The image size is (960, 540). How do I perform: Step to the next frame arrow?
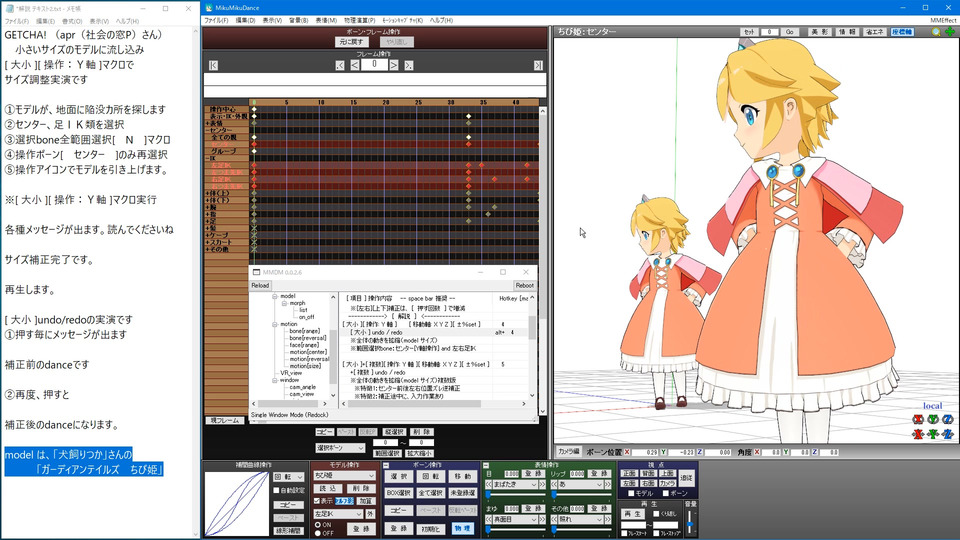pos(394,65)
